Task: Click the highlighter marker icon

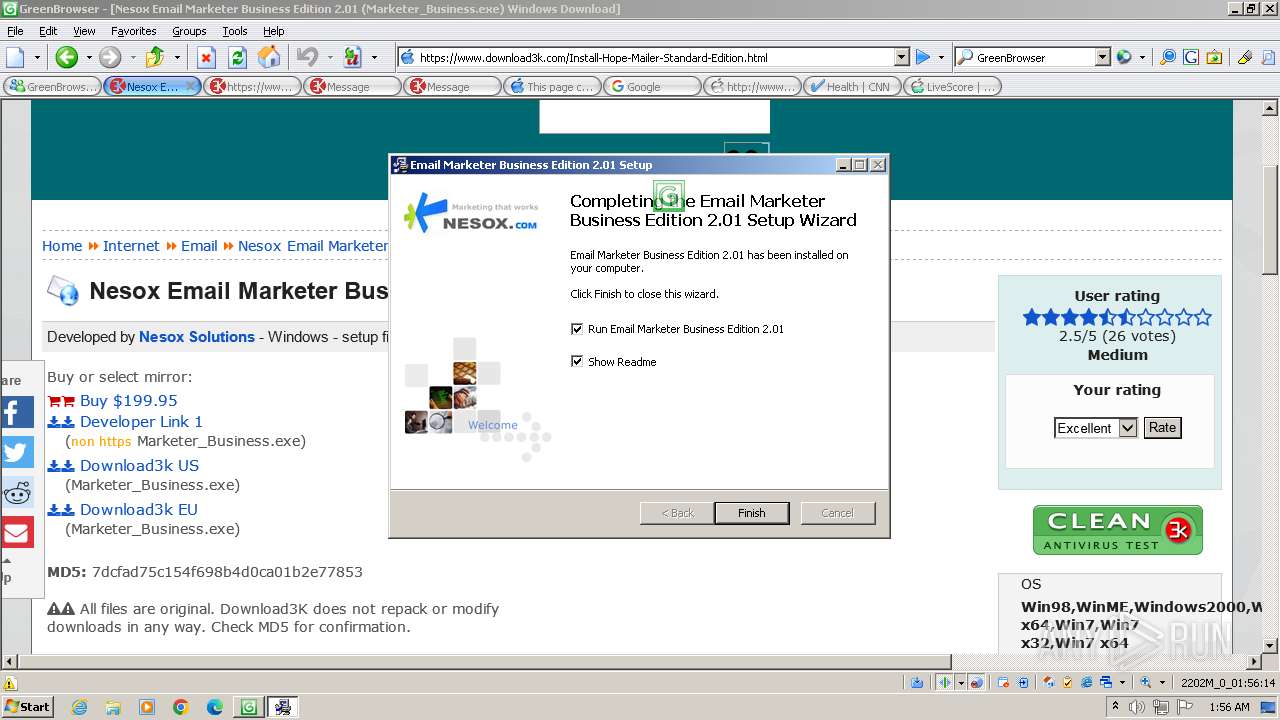Action: tap(1245, 57)
